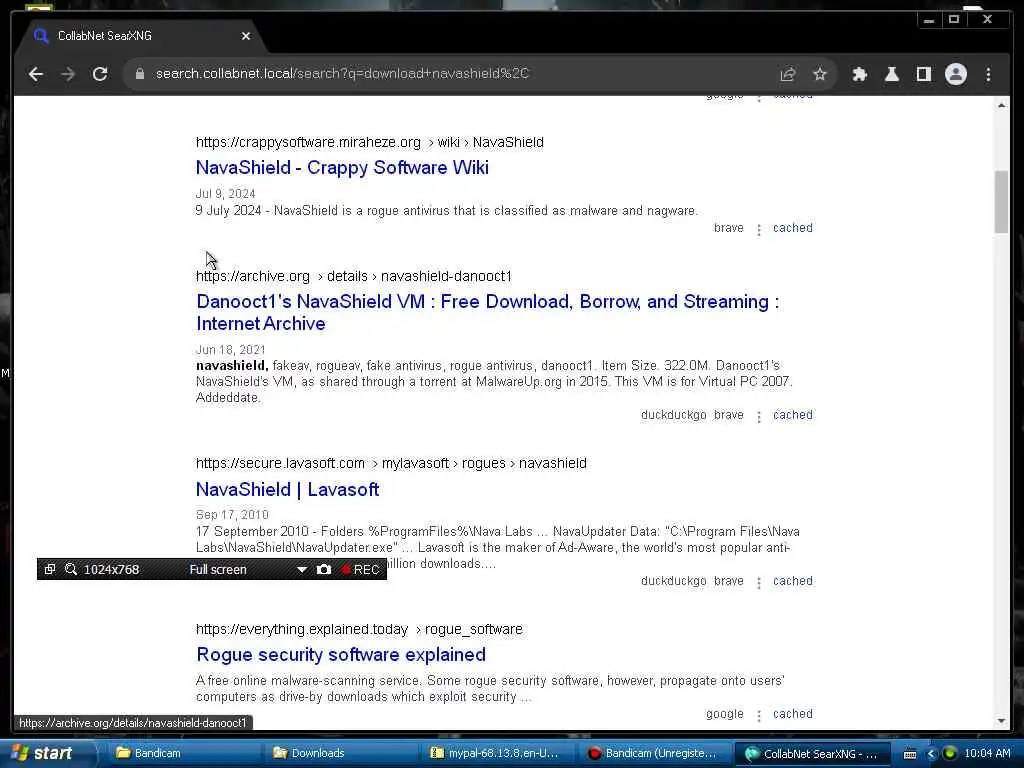Open cached link for Lavasoft result
This screenshot has height=768, width=1024.
point(793,581)
